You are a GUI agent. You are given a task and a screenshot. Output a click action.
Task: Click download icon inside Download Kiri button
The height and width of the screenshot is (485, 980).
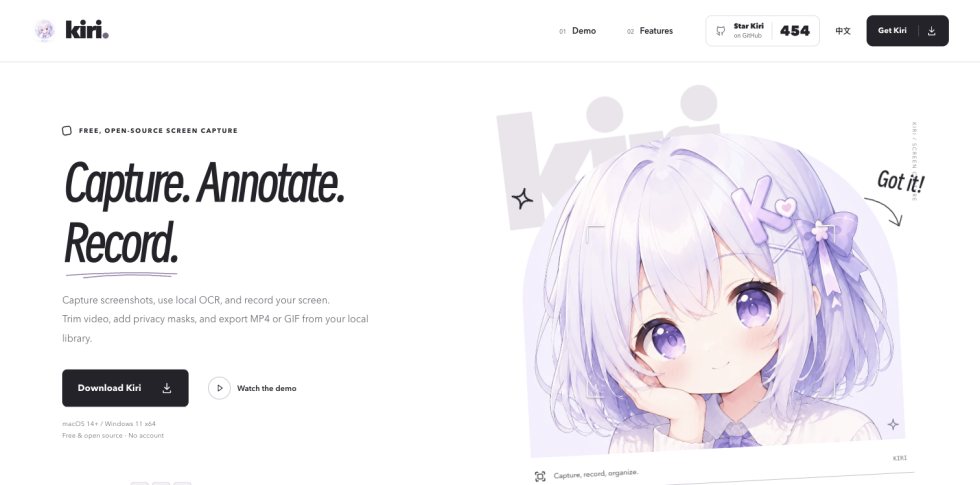tap(167, 388)
